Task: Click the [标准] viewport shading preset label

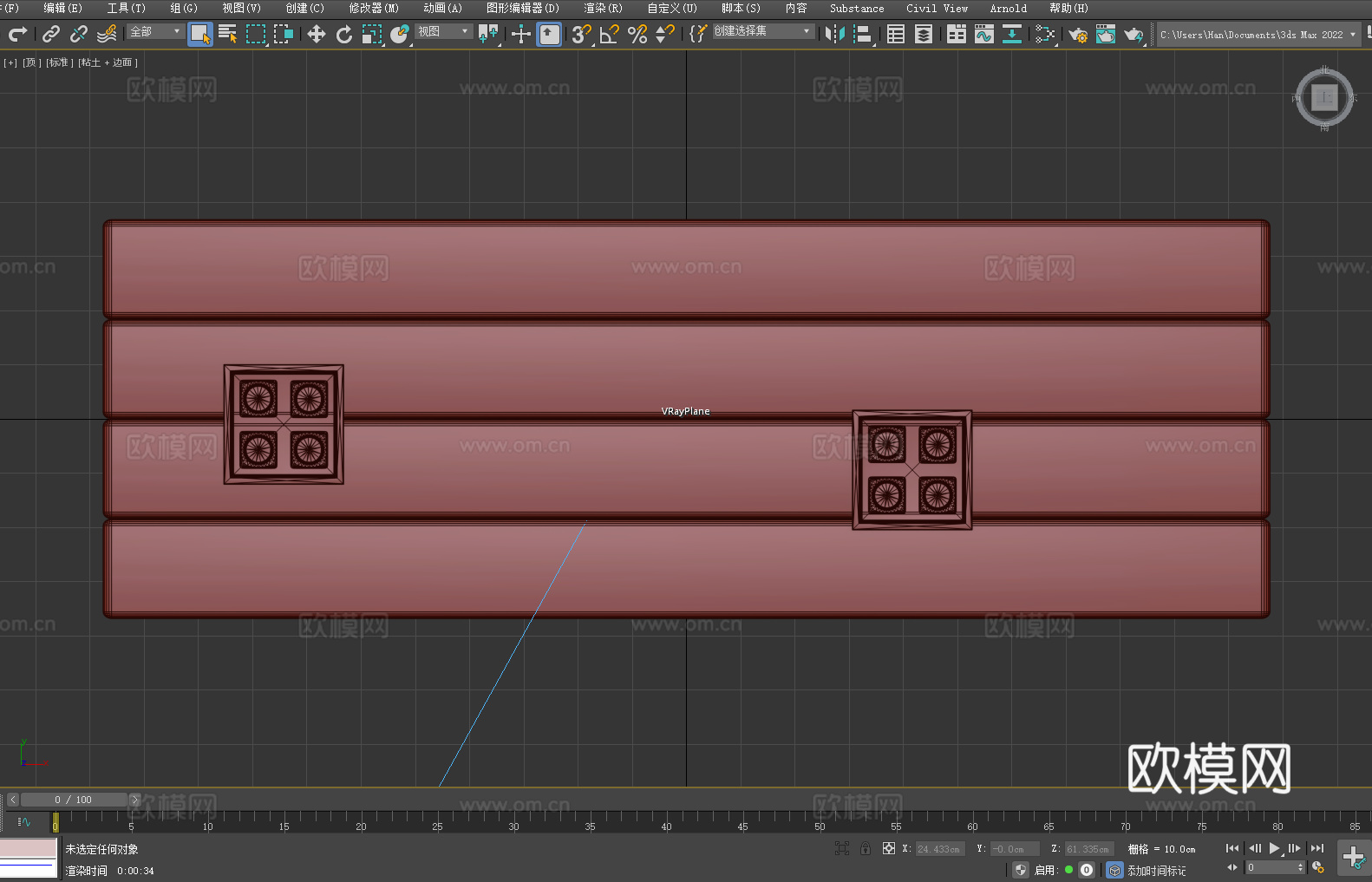Action: (x=59, y=62)
